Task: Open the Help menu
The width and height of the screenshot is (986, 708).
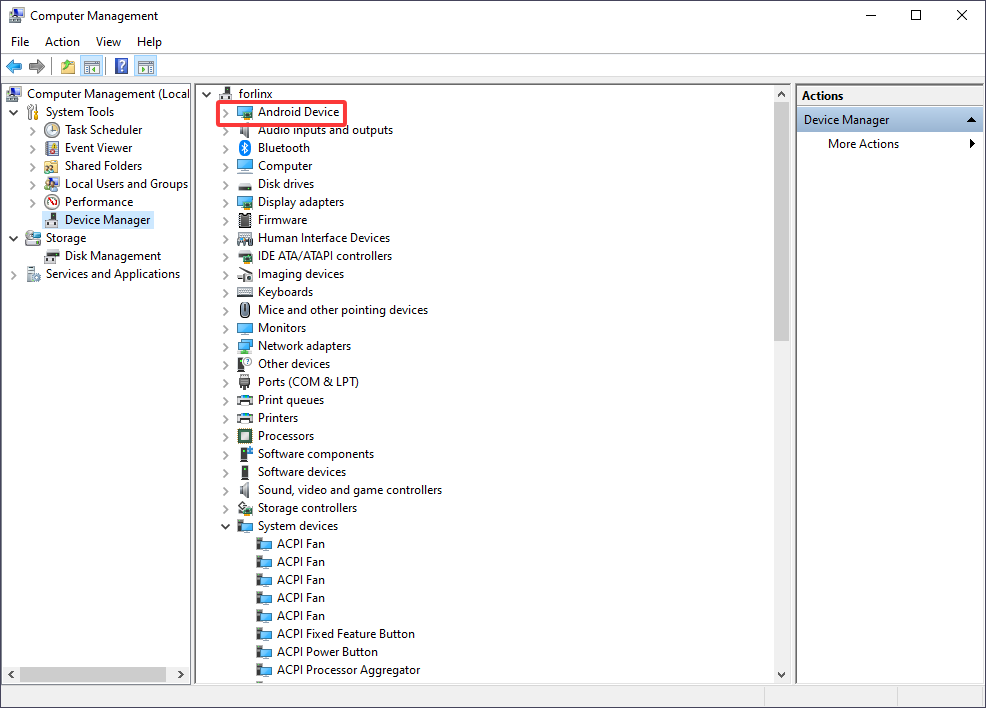Action: pos(149,41)
